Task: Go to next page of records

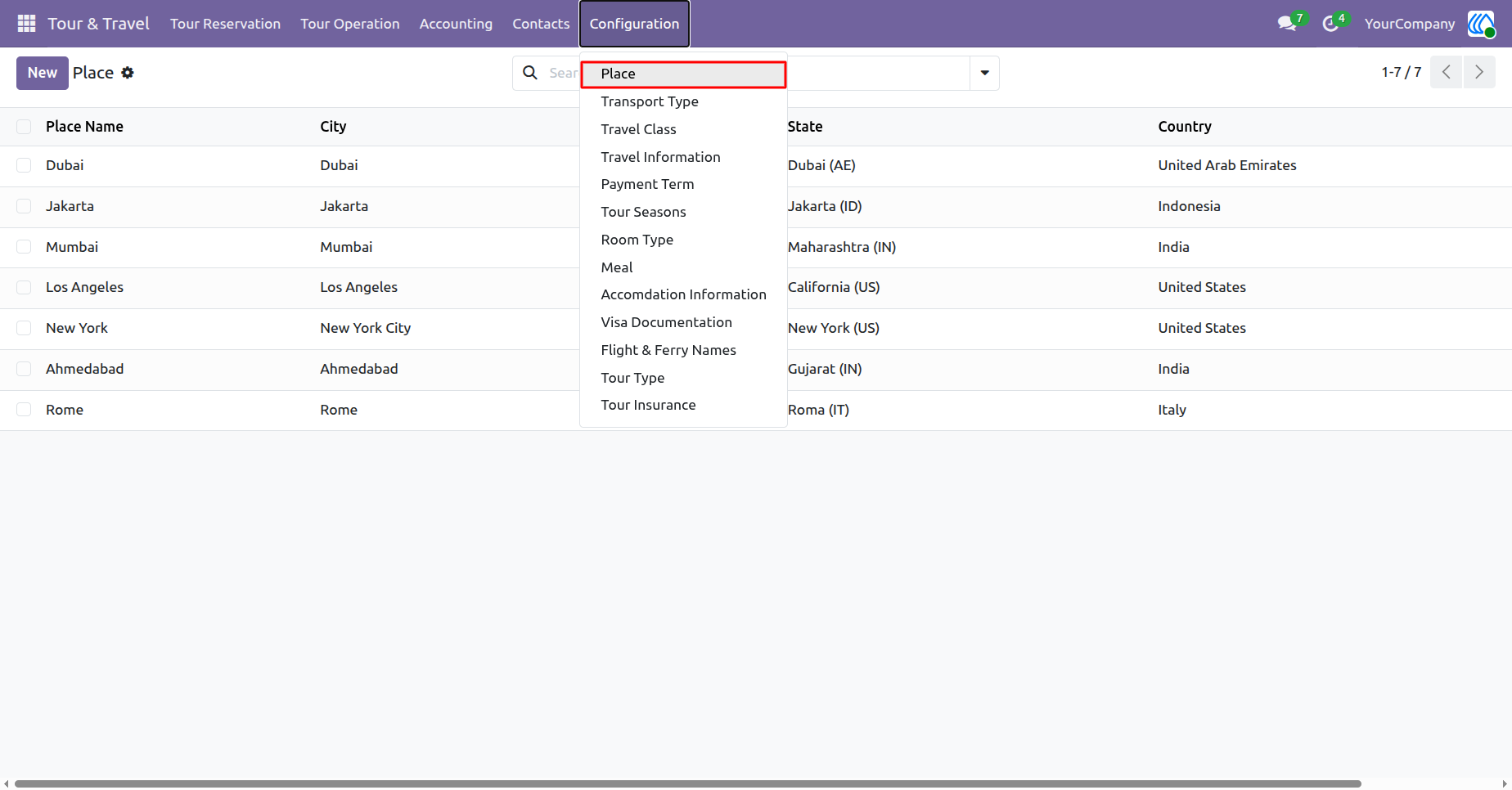Action: 1479,72
